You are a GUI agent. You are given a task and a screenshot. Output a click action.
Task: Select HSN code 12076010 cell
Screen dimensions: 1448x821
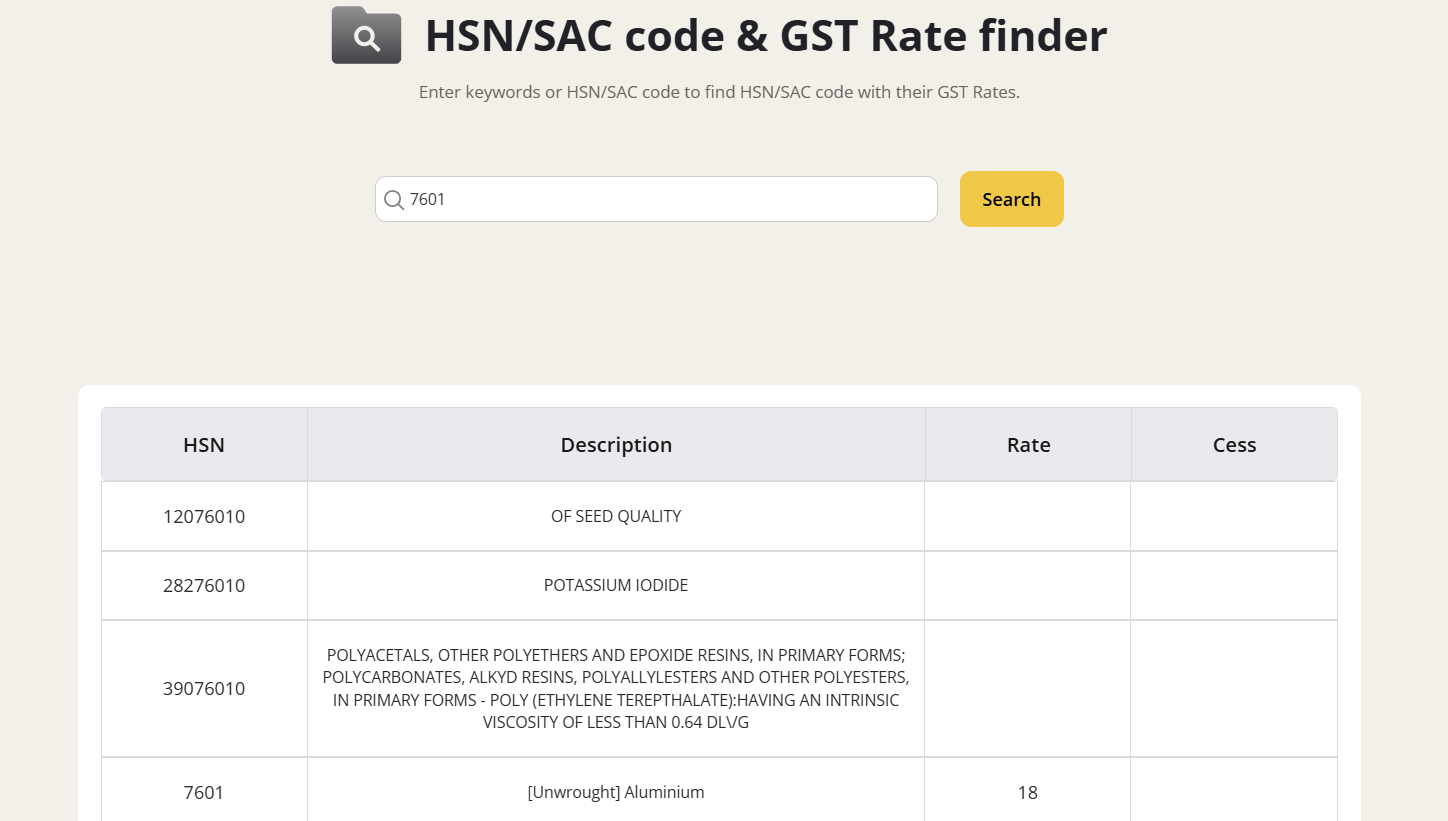(204, 517)
